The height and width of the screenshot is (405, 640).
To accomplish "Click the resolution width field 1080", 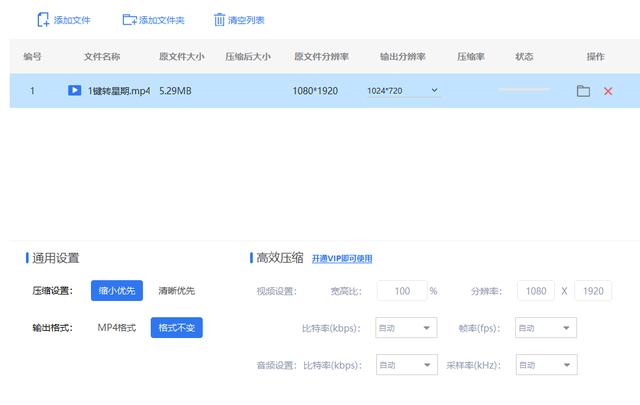I will tap(536, 291).
